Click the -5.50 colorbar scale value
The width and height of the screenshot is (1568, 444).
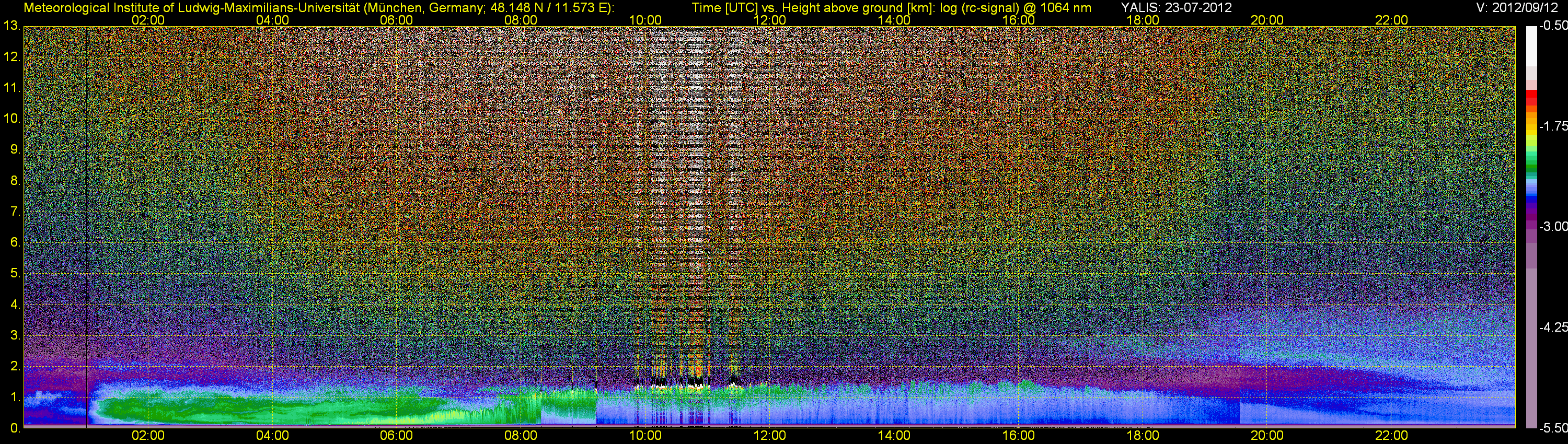point(1553,428)
